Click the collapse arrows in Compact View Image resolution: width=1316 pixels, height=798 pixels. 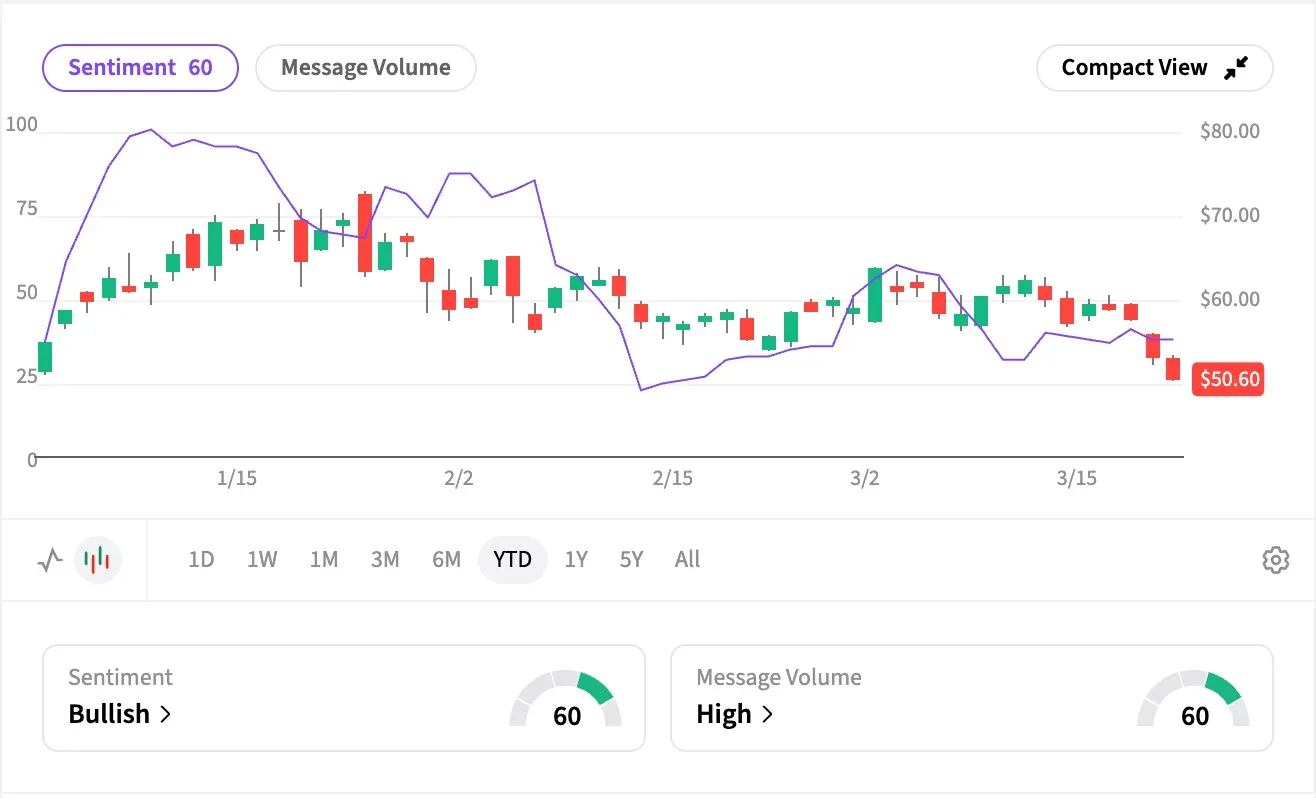point(1237,67)
